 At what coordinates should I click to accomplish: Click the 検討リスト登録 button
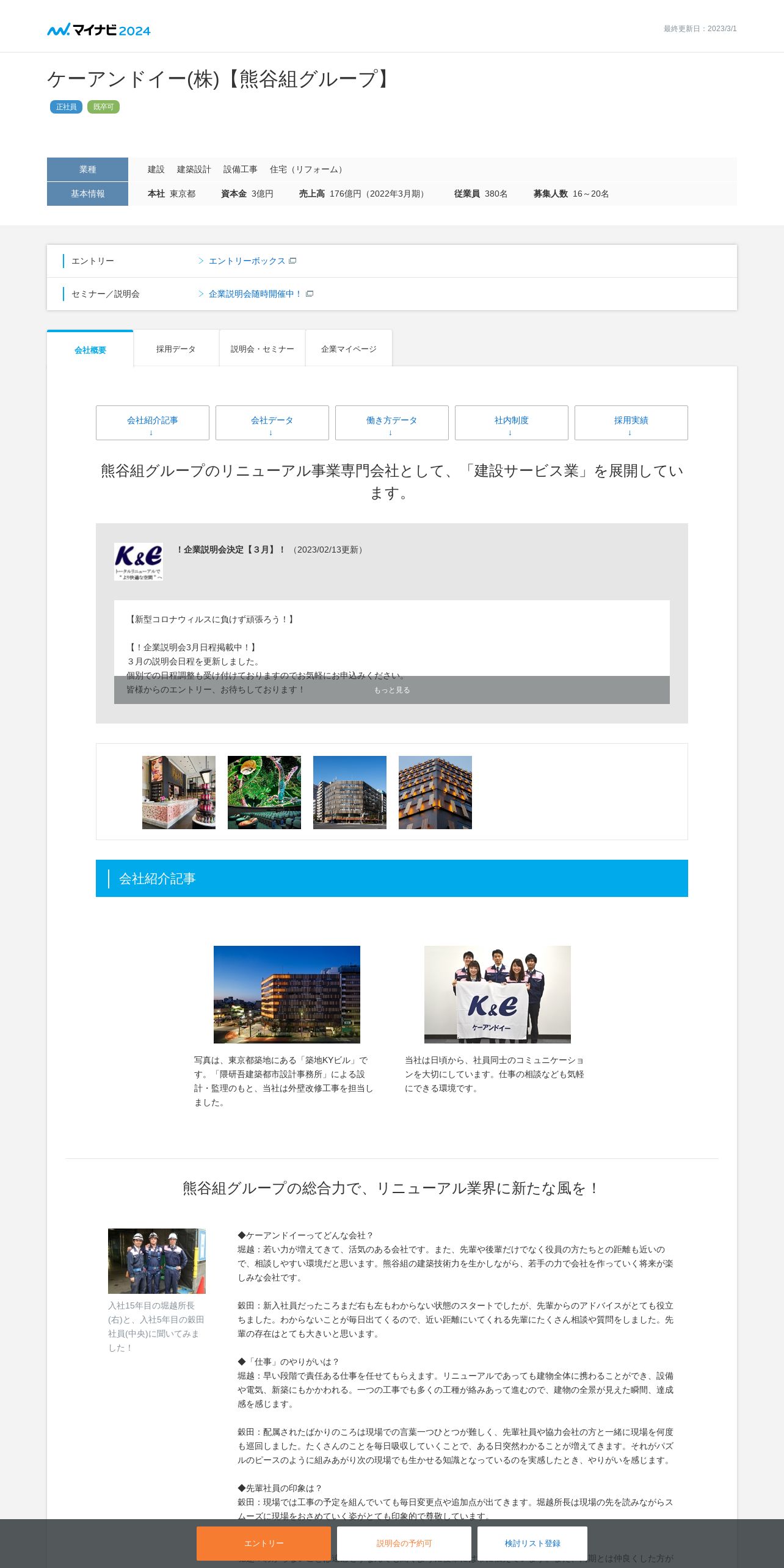[532, 1544]
